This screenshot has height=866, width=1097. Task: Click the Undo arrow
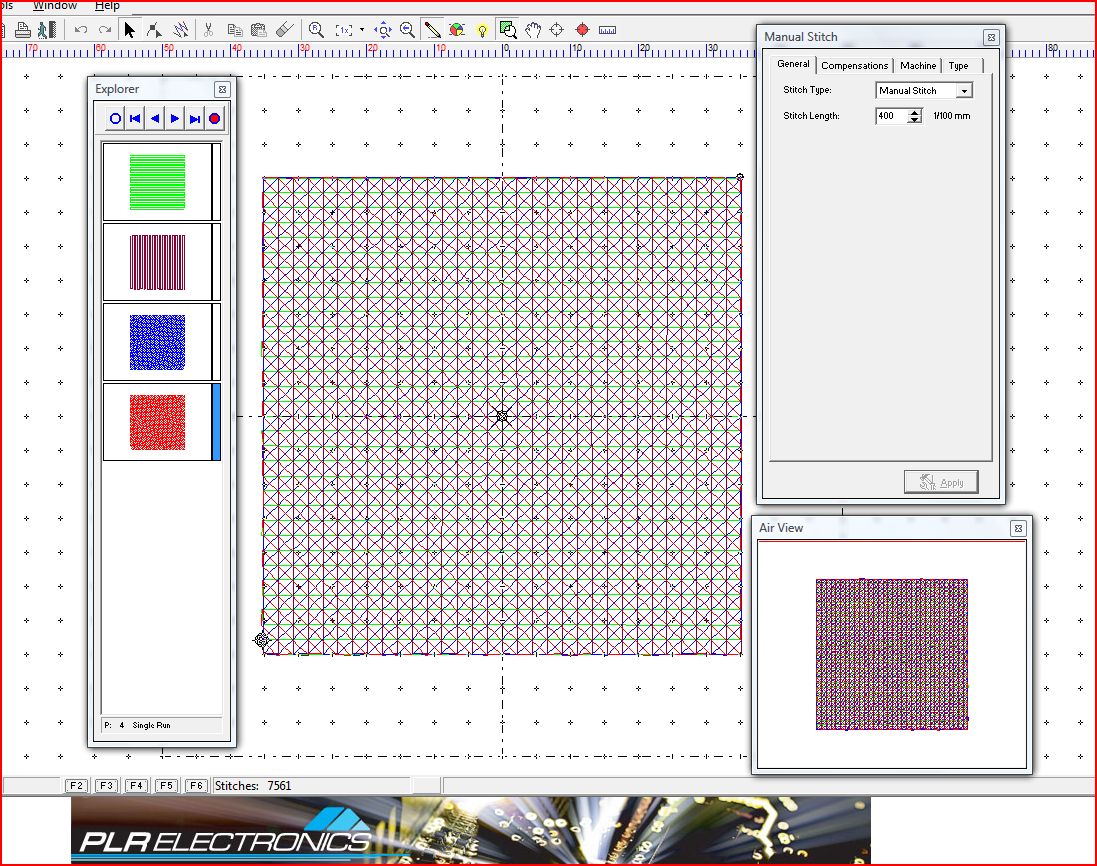[x=81, y=30]
